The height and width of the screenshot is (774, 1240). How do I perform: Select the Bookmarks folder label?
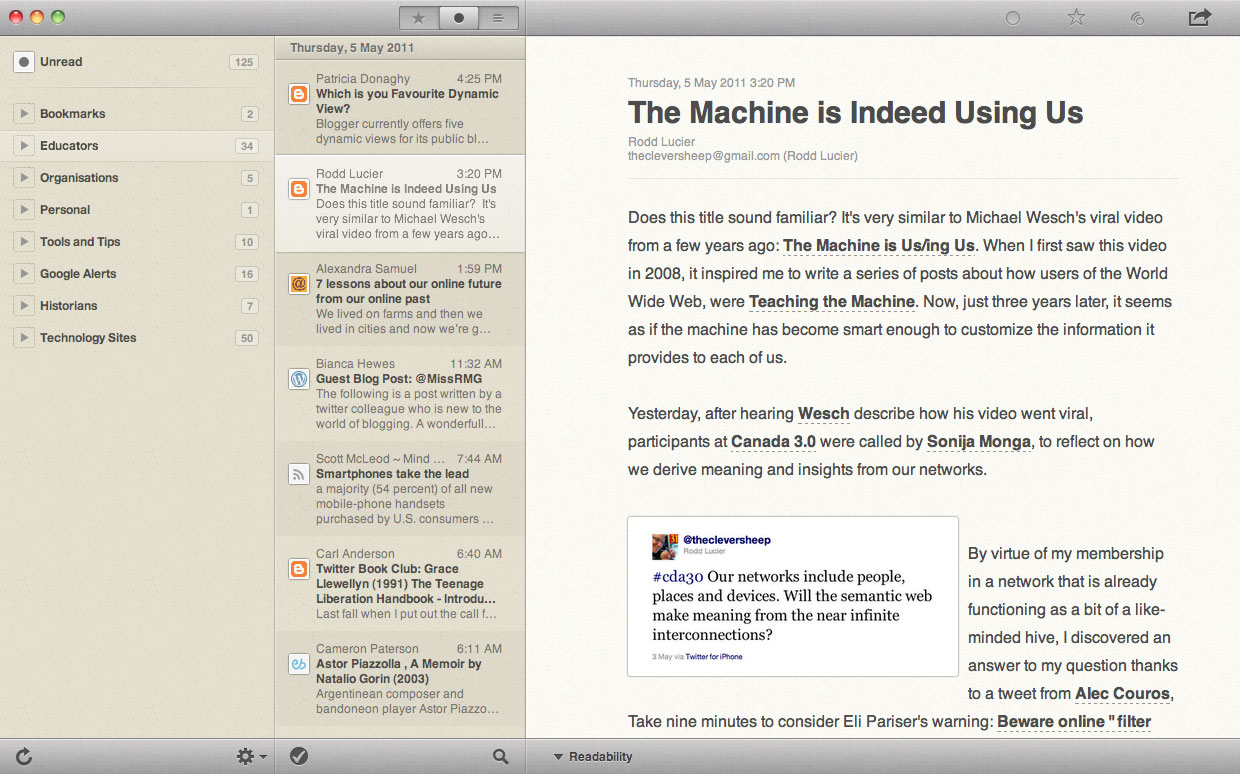pyautogui.click(x=72, y=114)
